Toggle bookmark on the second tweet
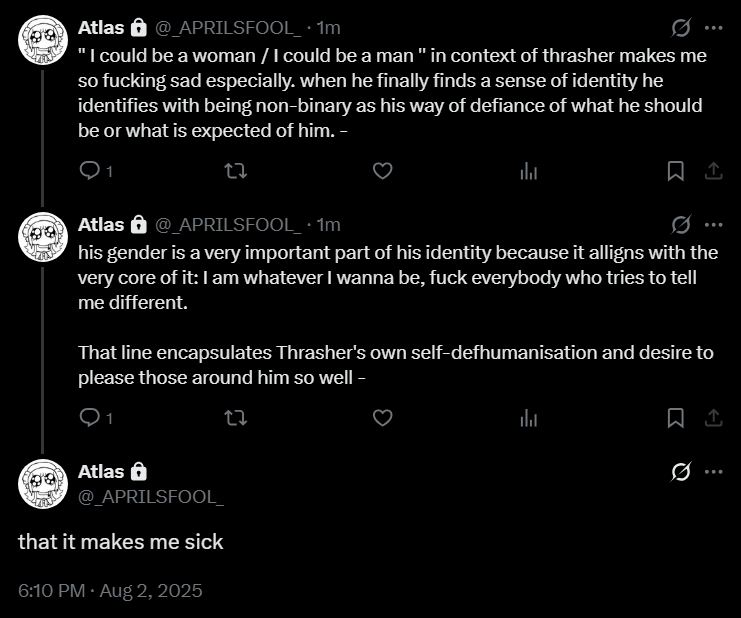This screenshot has width=741, height=618. coord(676,417)
